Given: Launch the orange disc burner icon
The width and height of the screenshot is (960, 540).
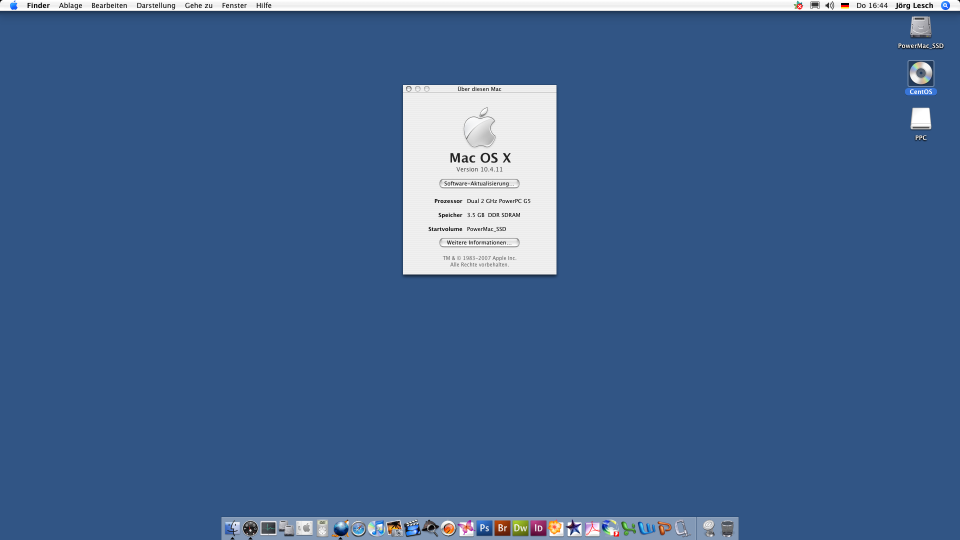Looking at the screenshot, I should 448,528.
